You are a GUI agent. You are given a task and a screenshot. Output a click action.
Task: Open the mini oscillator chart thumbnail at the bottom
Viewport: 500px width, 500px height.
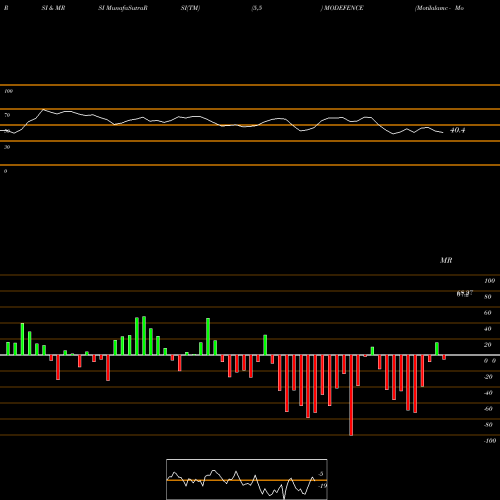pos(247,479)
